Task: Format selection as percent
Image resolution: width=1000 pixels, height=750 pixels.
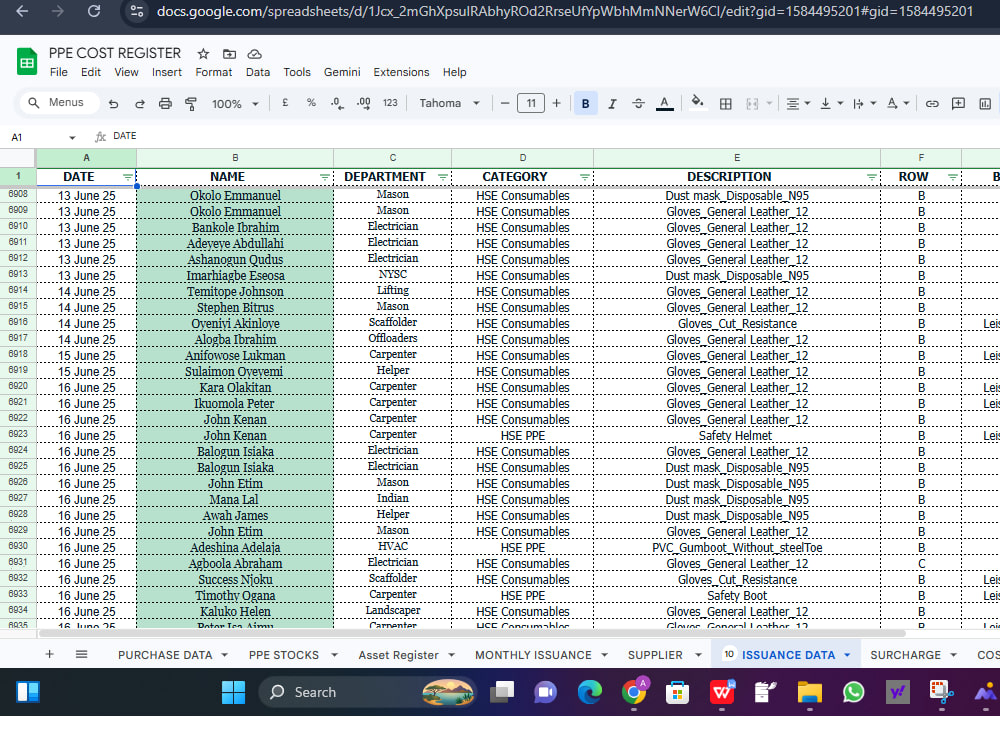Action: (311, 103)
